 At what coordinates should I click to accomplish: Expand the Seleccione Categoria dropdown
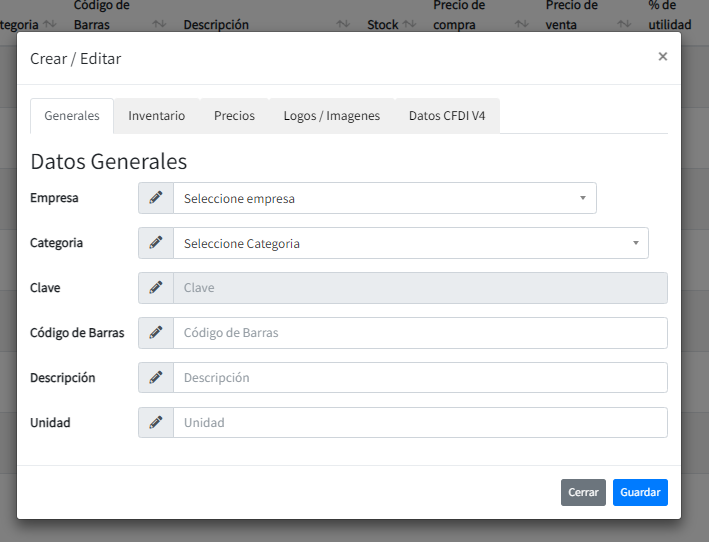411,243
